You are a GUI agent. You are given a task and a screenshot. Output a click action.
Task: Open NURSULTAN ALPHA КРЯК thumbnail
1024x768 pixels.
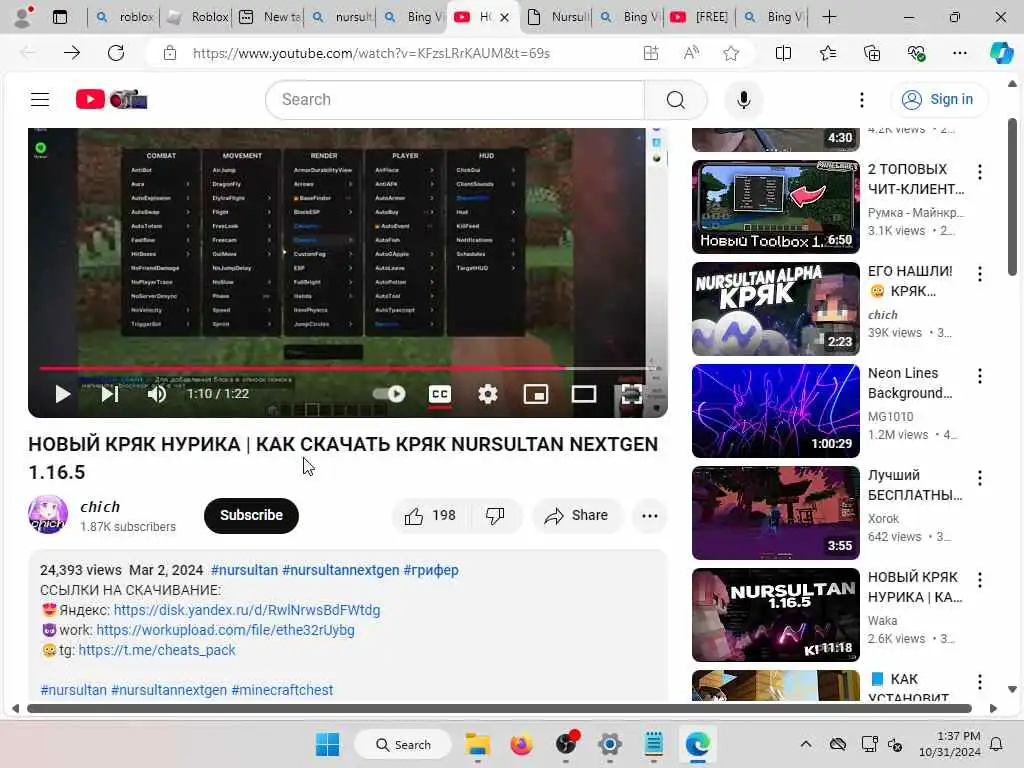point(776,309)
